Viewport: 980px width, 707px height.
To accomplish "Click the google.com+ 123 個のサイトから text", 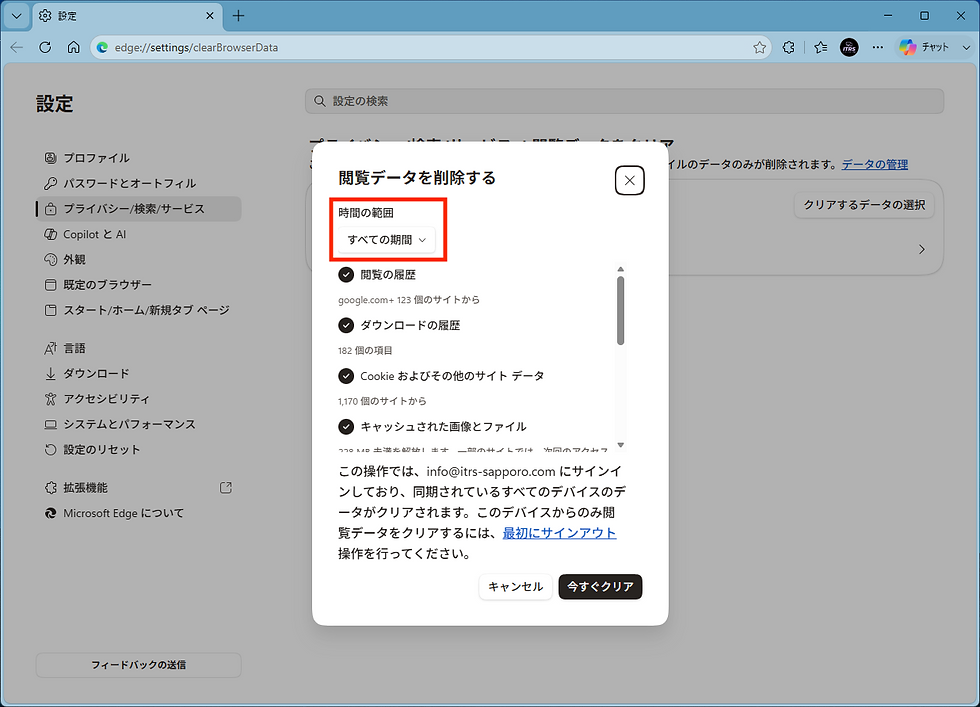I will (409, 300).
